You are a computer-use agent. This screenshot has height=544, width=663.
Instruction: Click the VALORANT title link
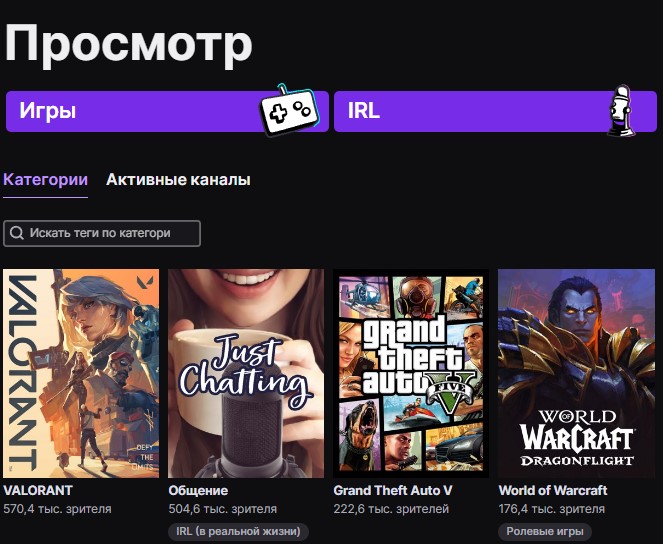tap(38, 490)
